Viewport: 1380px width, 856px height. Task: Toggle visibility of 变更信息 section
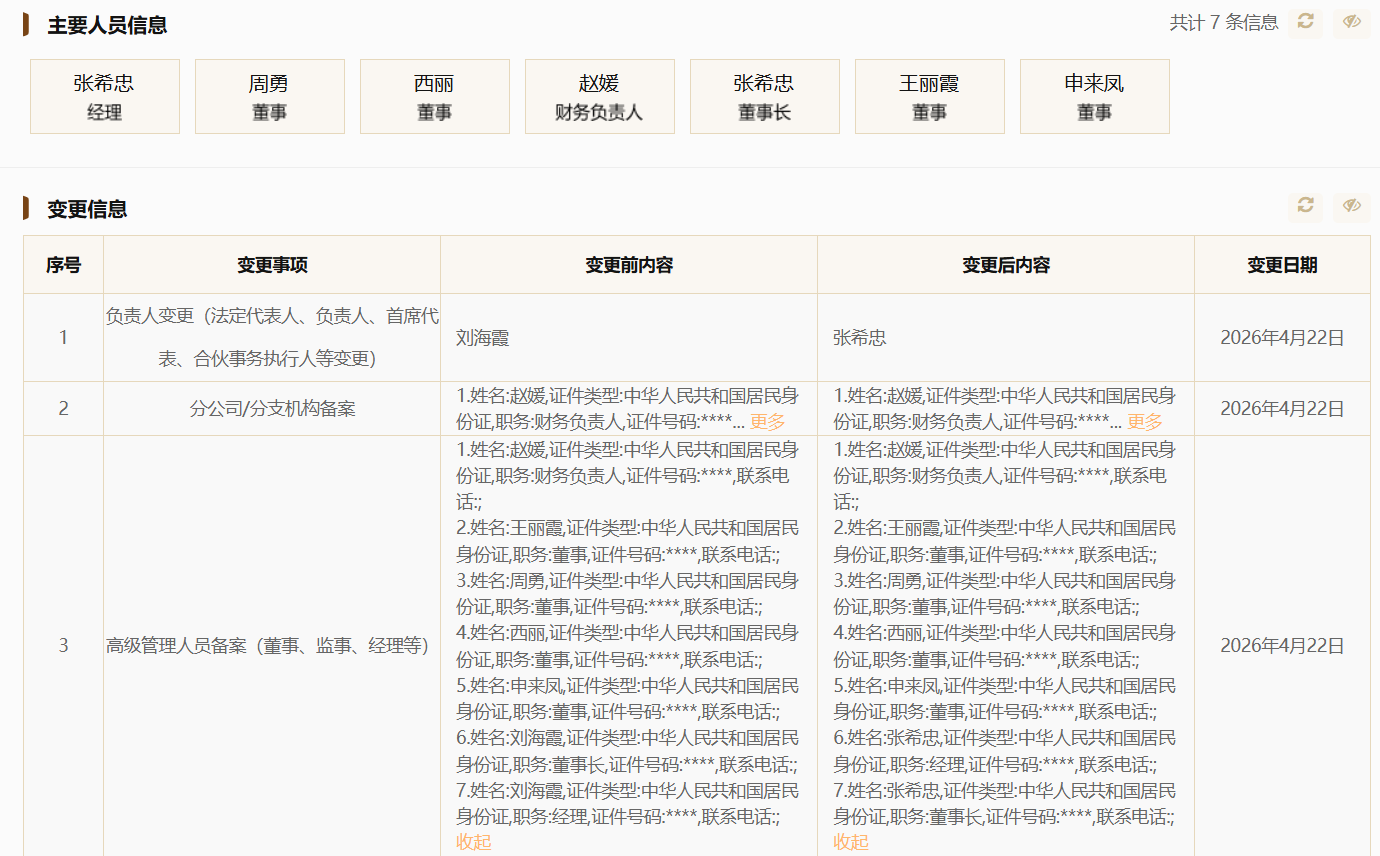tap(1351, 205)
